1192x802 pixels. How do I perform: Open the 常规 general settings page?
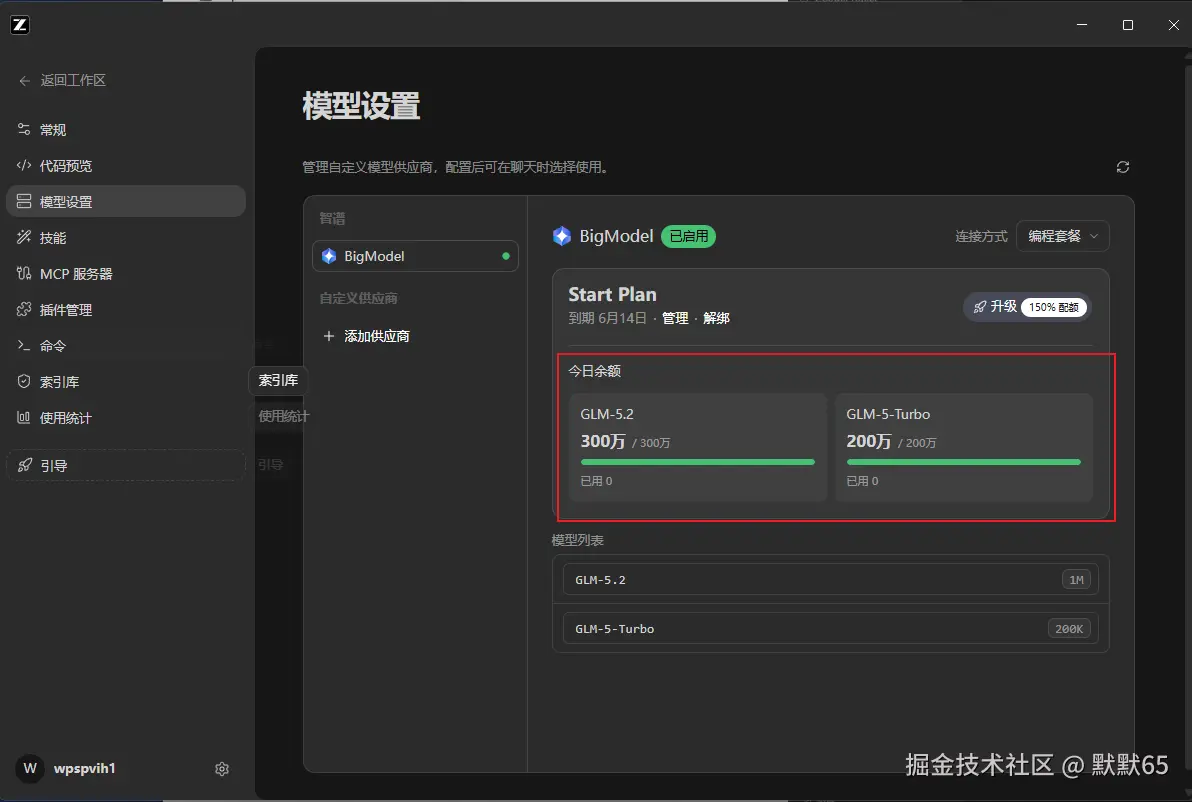point(125,130)
